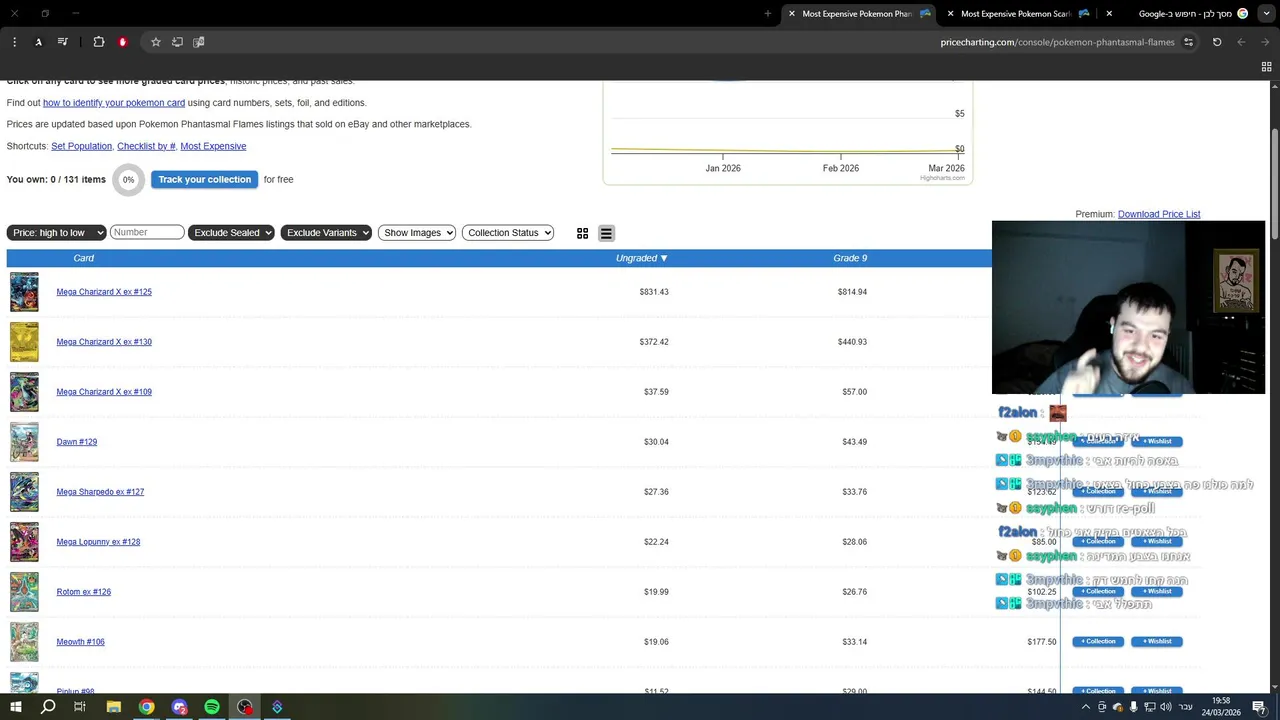Open the tab groups grid icon

[1266, 67]
